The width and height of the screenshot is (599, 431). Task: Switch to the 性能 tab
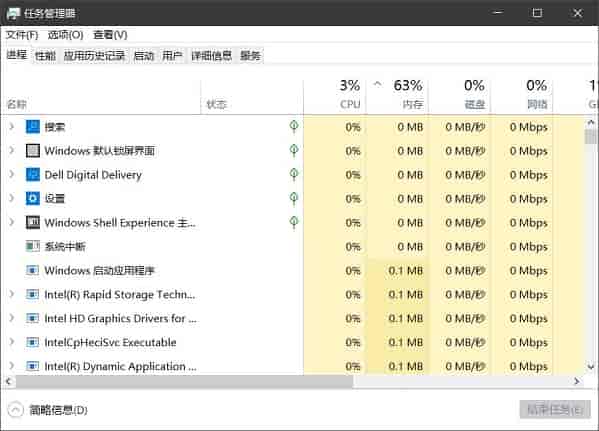click(x=45, y=56)
